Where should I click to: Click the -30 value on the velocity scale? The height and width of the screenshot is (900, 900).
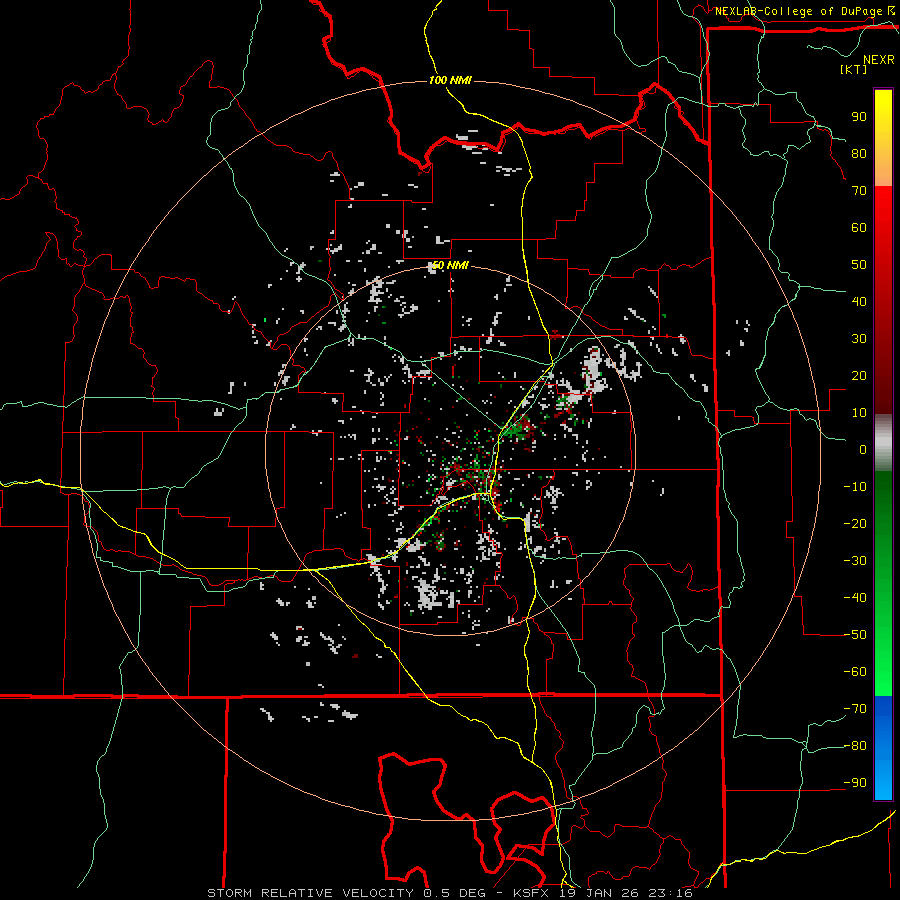click(x=855, y=561)
